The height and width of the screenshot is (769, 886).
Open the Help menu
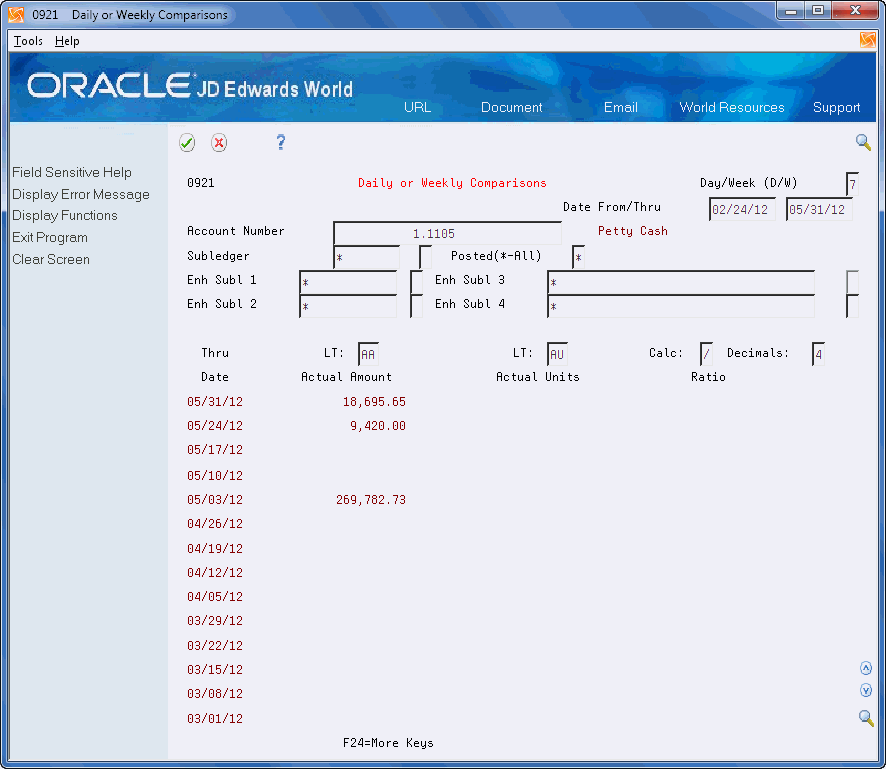coord(67,41)
